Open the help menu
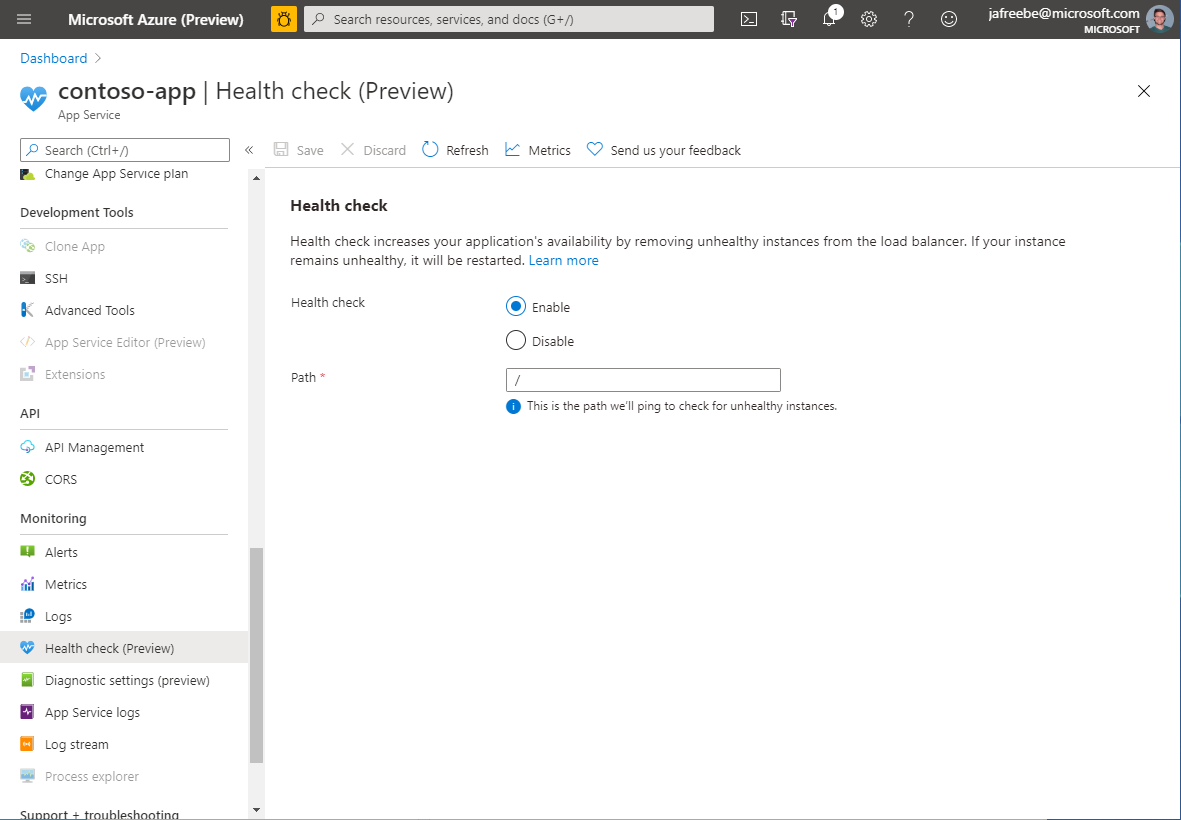 point(908,18)
